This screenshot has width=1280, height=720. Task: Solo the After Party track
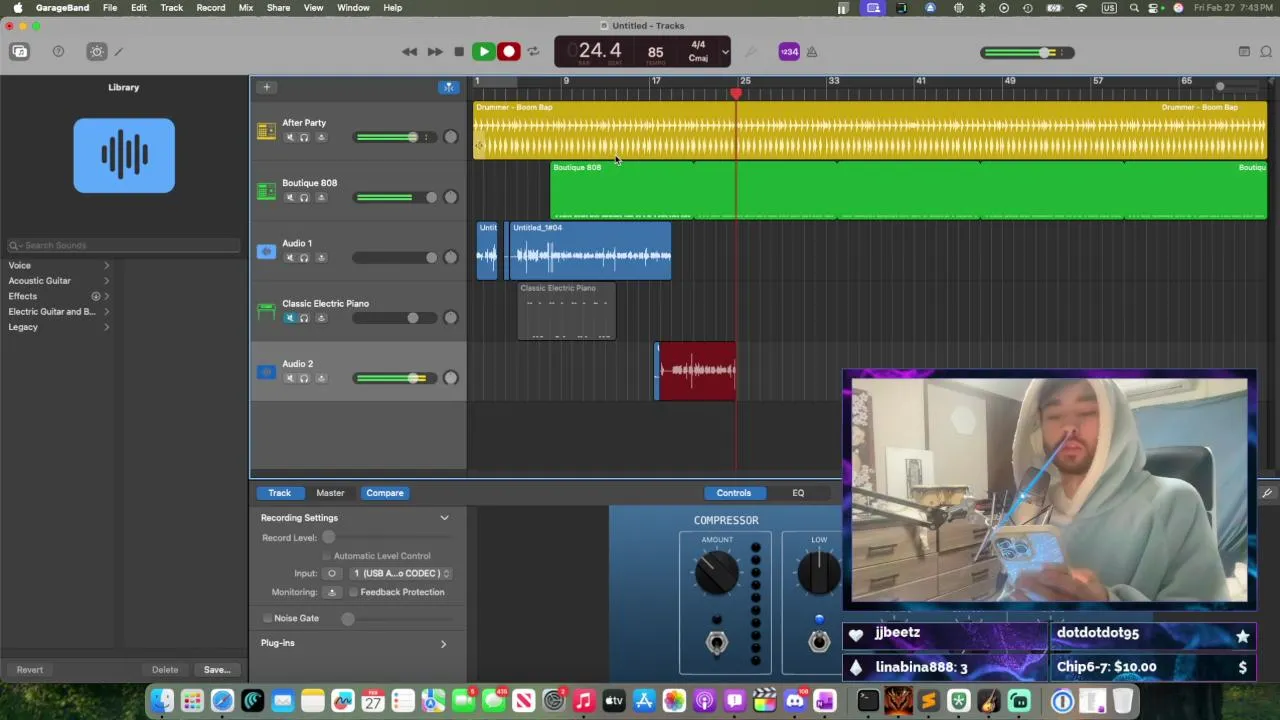click(304, 137)
